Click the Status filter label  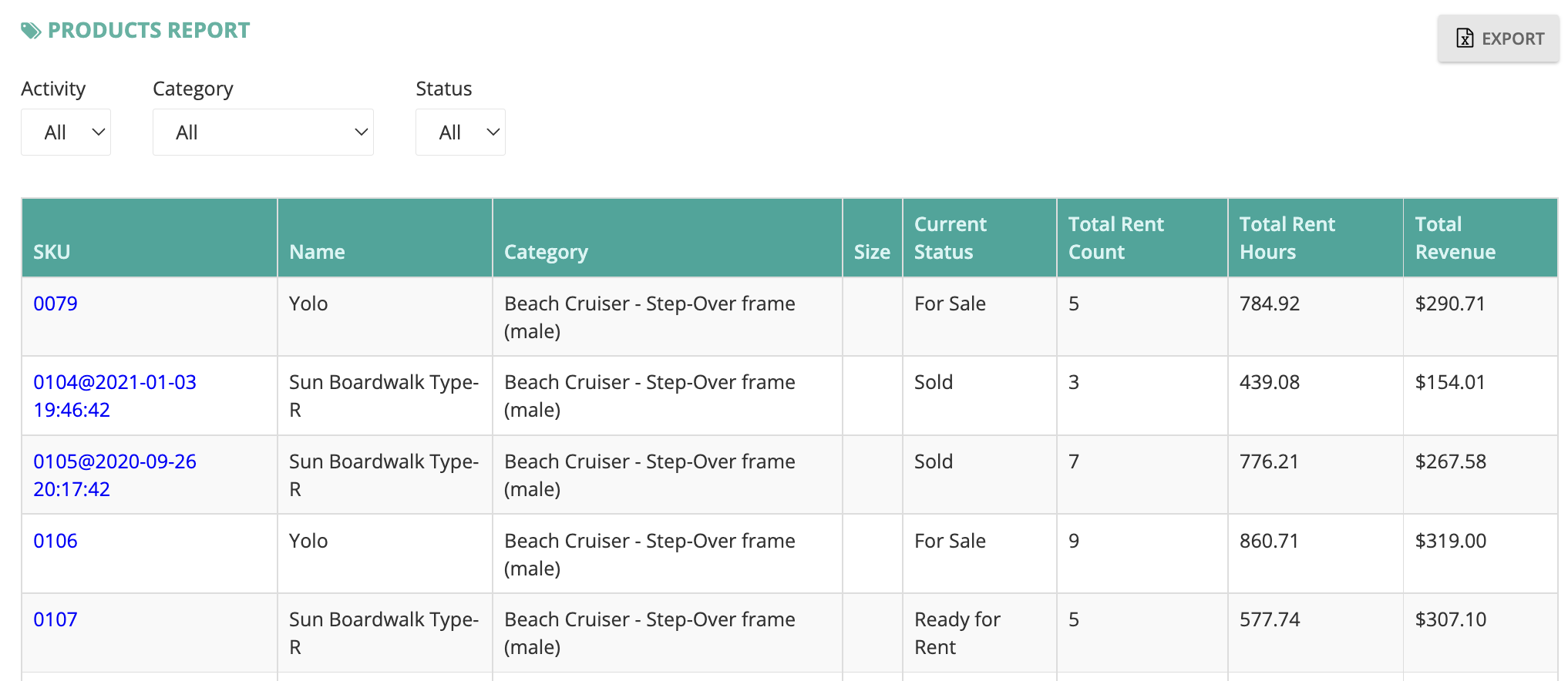tap(444, 89)
